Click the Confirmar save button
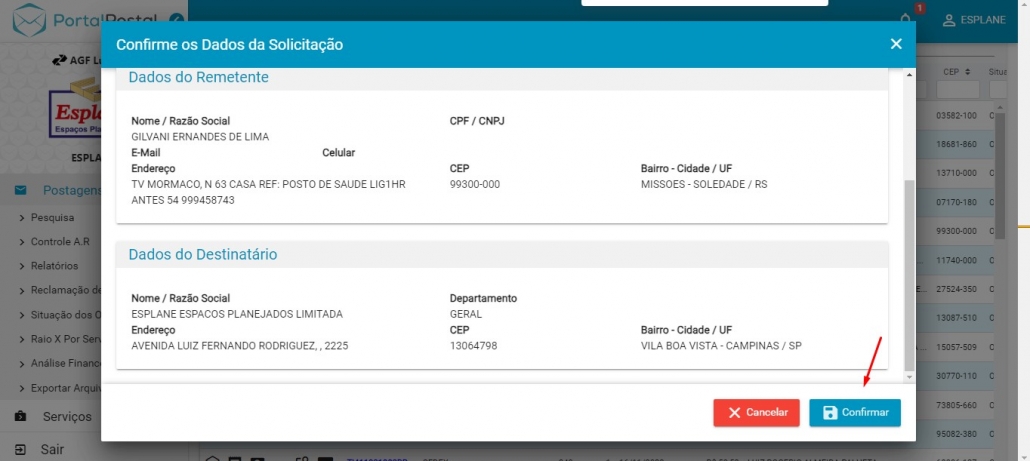The width and height of the screenshot is (1030, 461). pos(854,413)
